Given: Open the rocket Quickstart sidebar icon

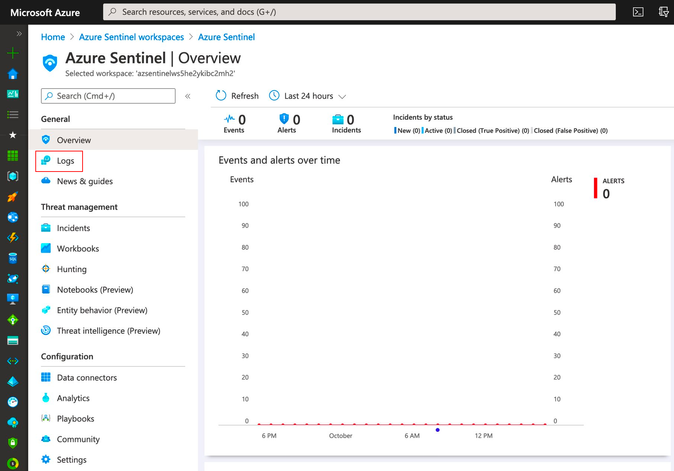Looking at the screenshot, I should [13, 197].
